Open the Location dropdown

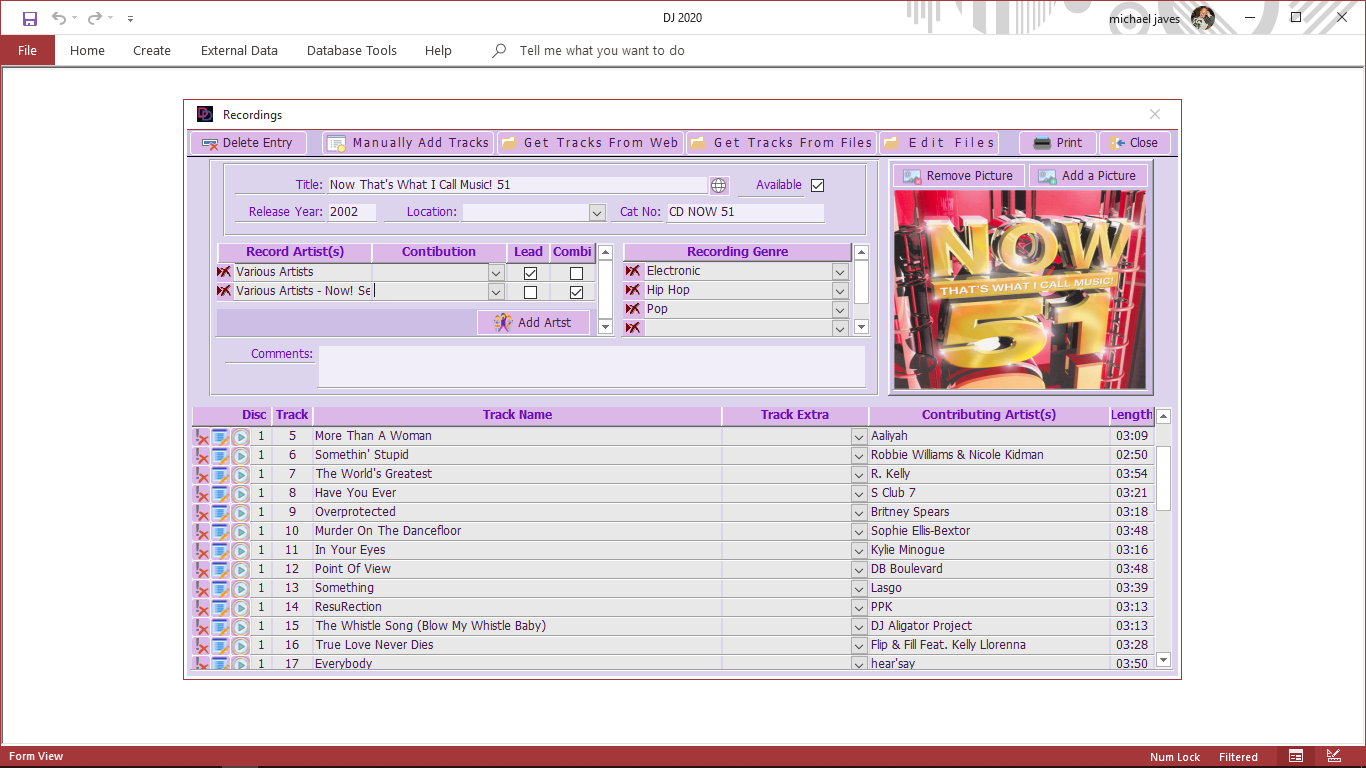(597, 212)
